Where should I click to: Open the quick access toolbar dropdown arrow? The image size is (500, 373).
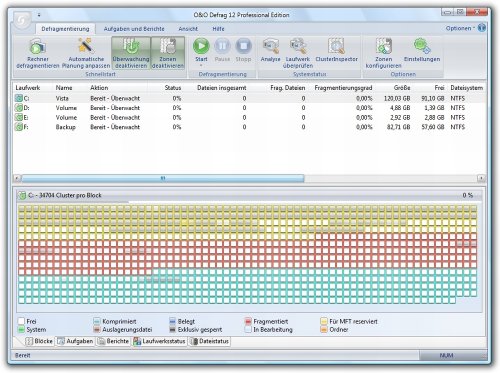[x=39, y=15]
